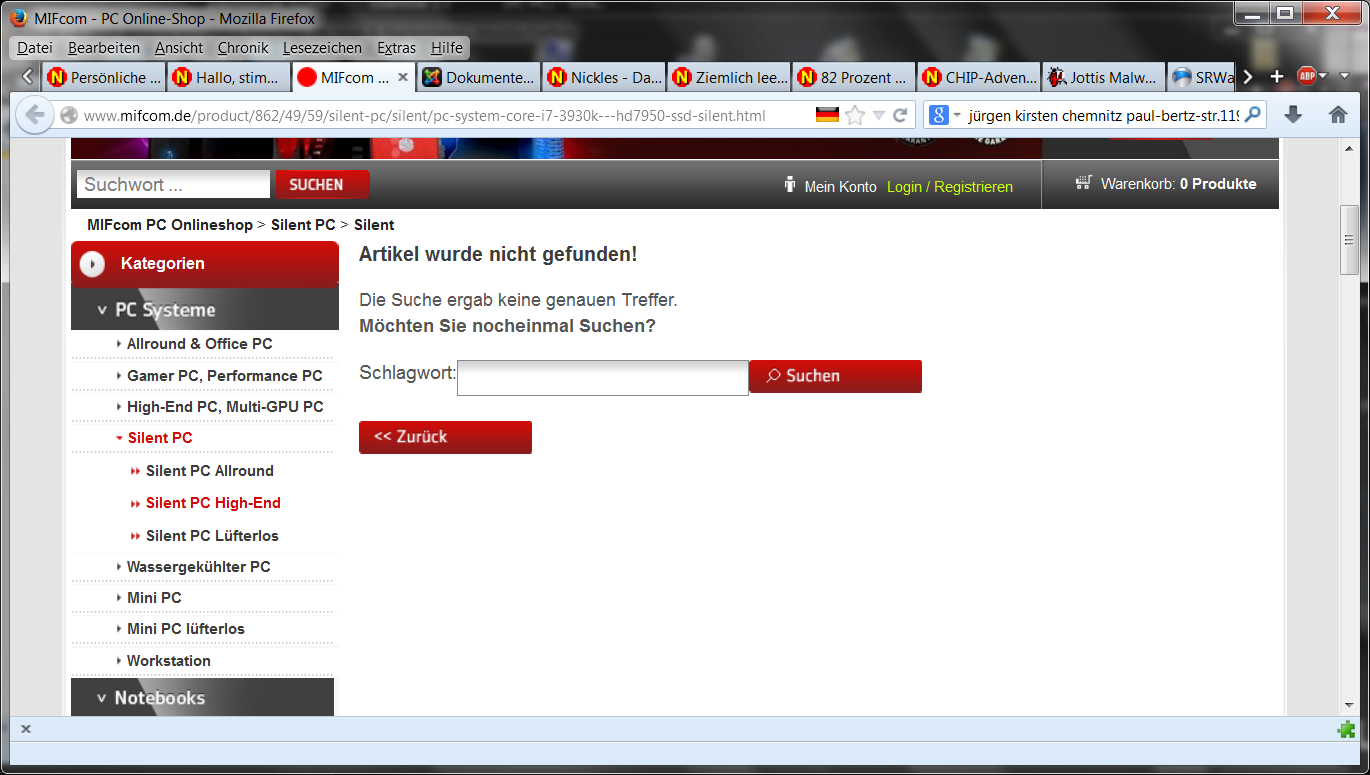Click the Mein Konto person icon
The image size is (1370, 775).
tap(790, 185)
